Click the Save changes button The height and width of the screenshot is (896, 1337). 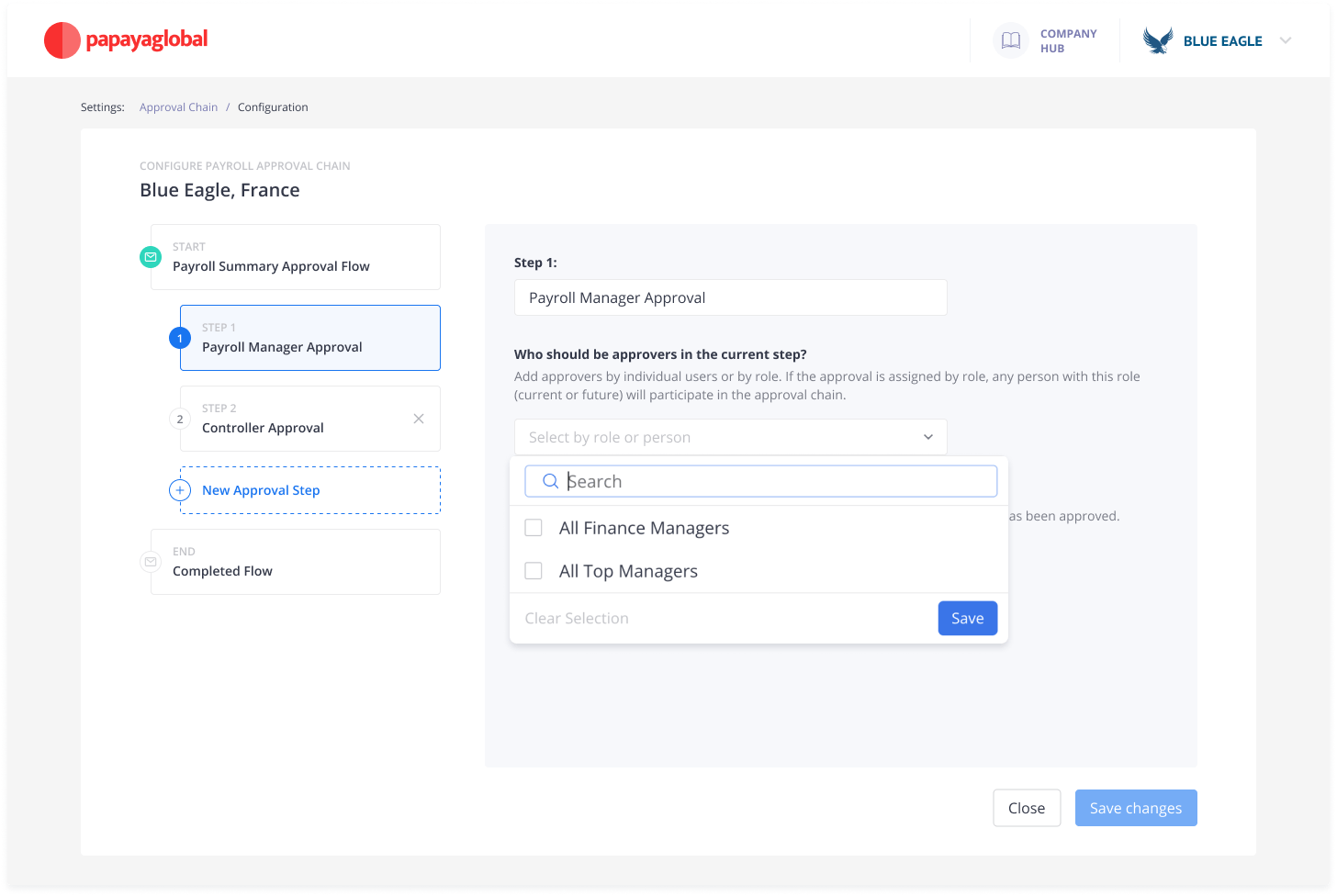coord(1136,808)
